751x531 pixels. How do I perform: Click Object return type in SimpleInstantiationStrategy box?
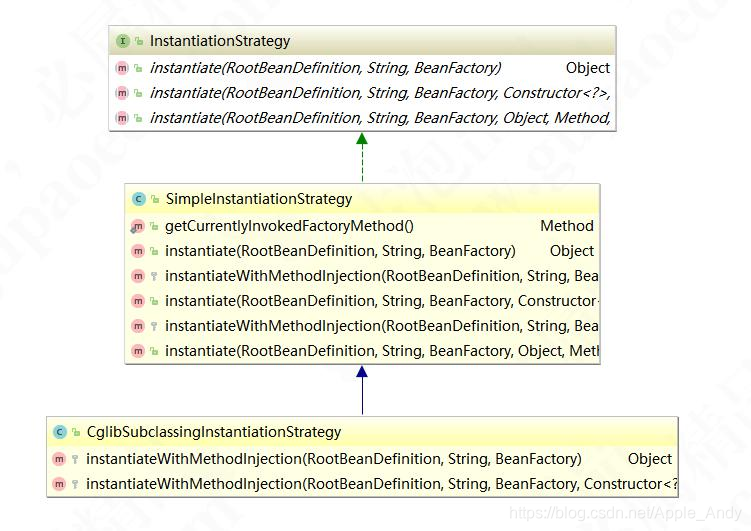[572, 251]
